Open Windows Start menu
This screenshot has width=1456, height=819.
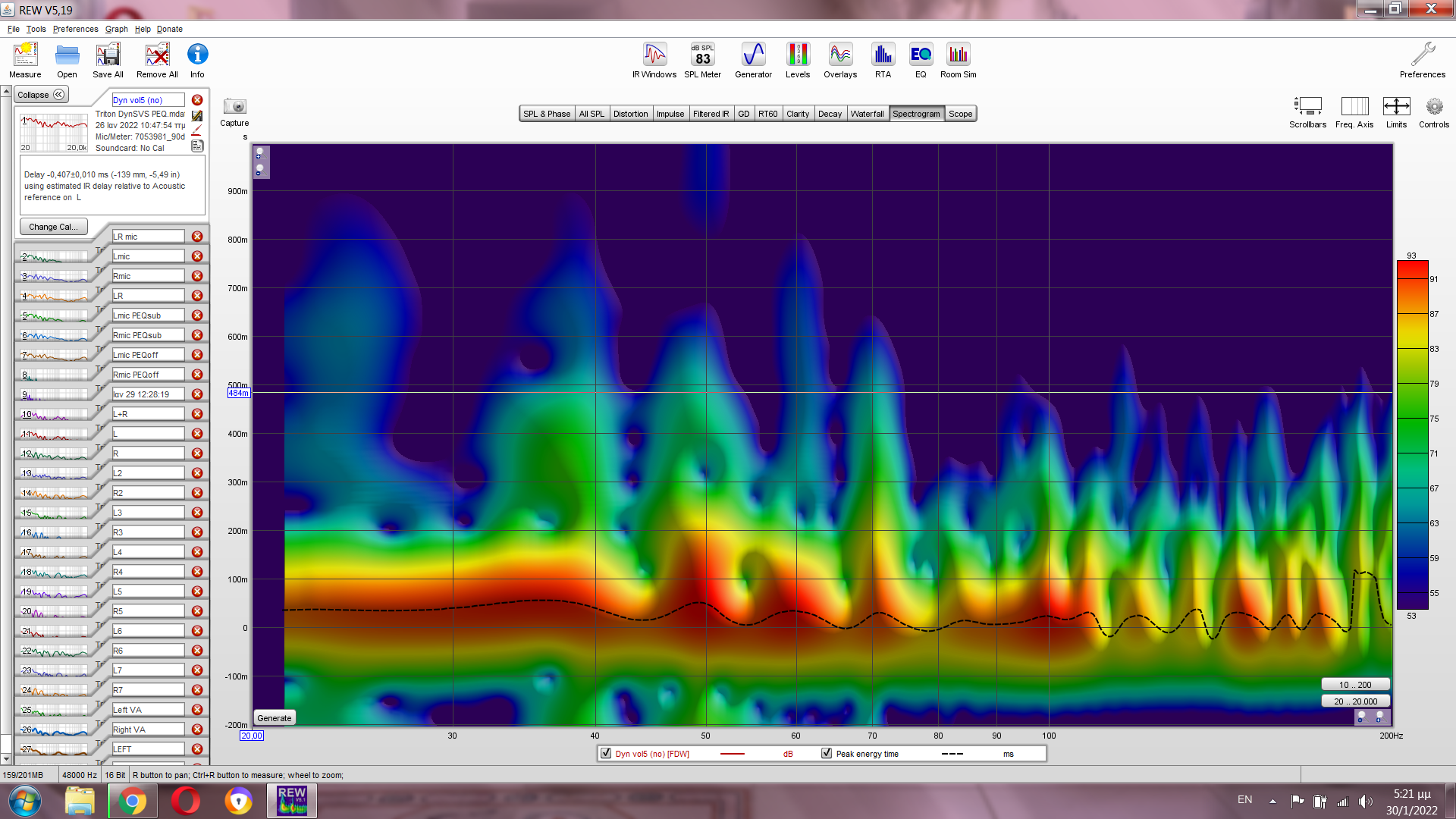[24, 801]
